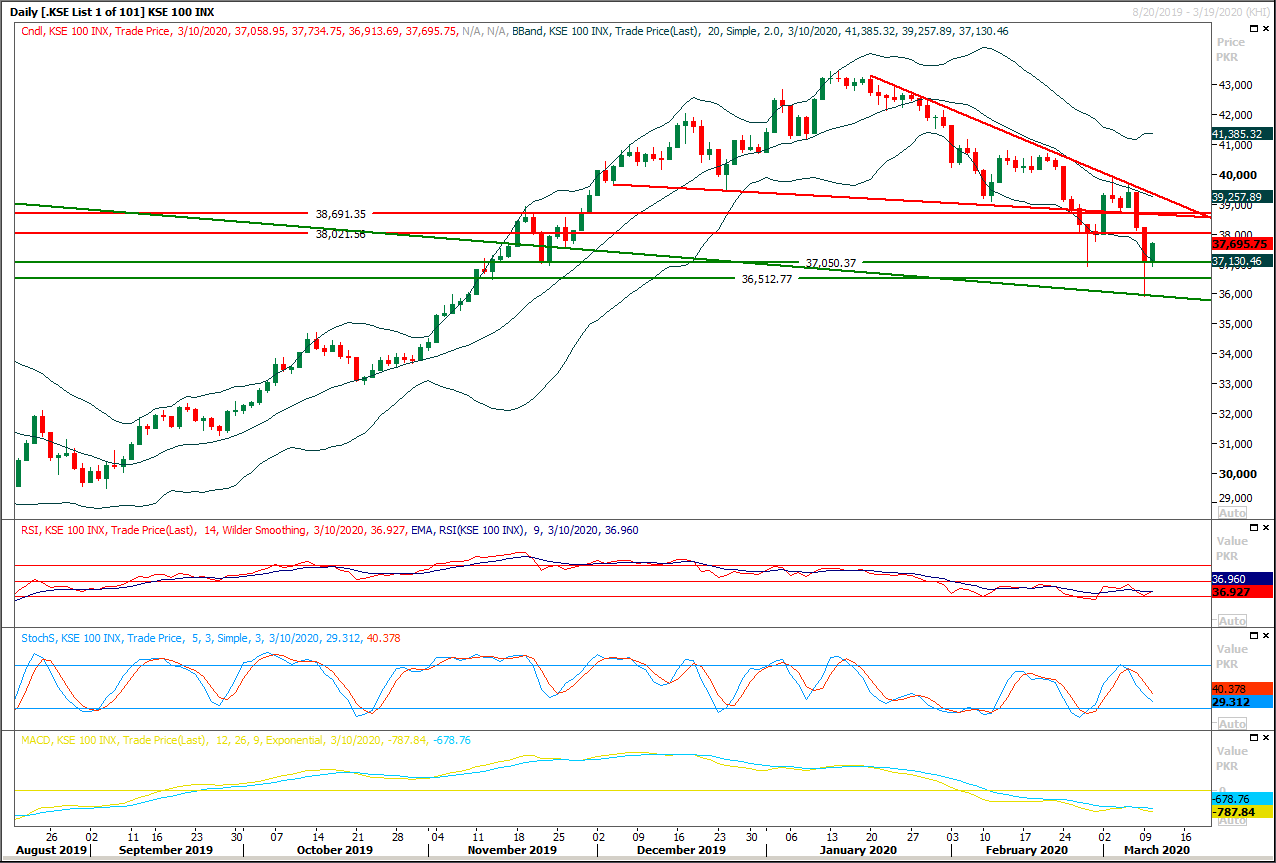Click the 36.927 RSI value tag
The image size is (1276, 863).
[x=1241, y=591]
